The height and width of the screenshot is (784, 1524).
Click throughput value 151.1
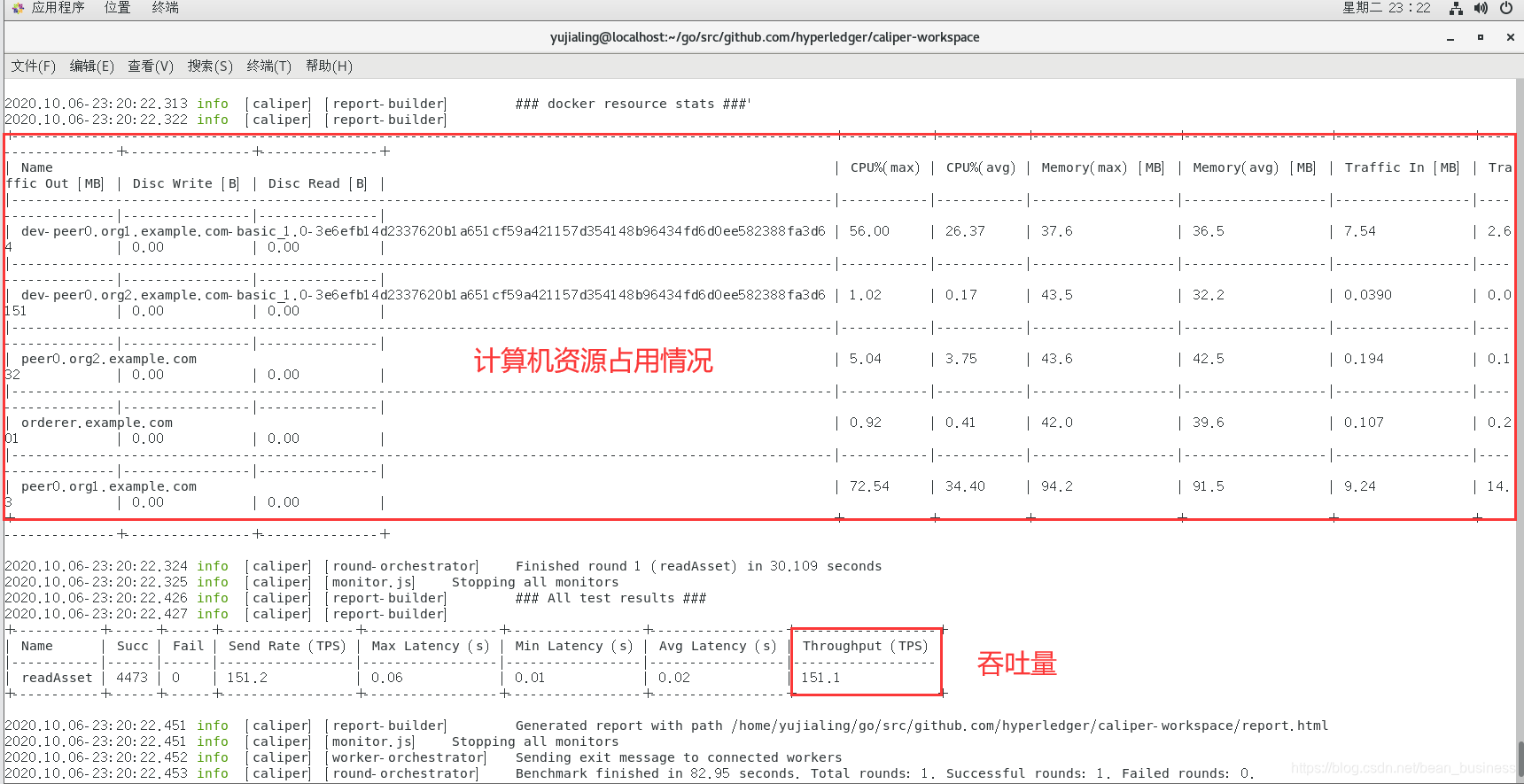821,678
